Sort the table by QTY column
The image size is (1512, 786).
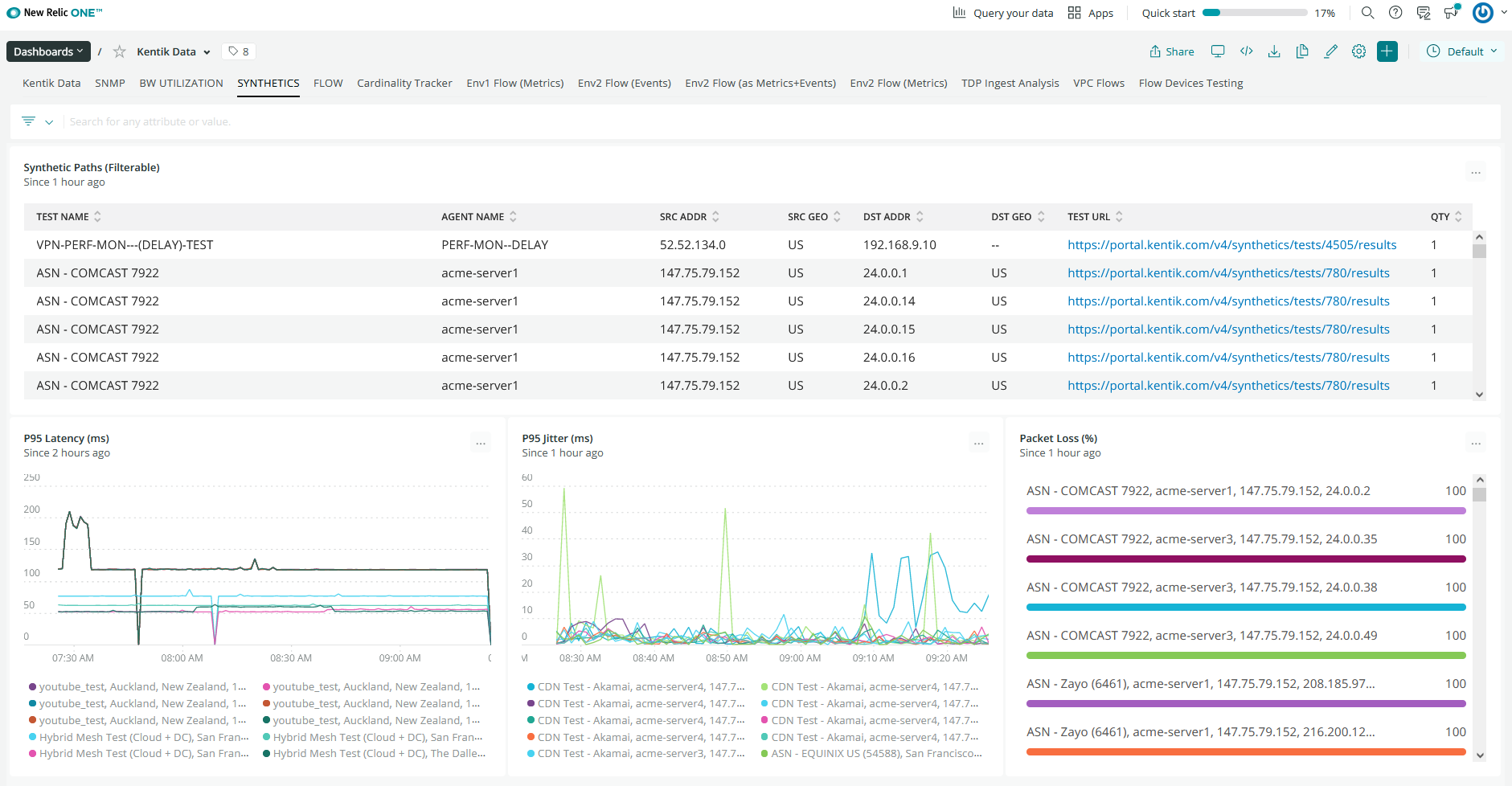tap(1446, 217)
